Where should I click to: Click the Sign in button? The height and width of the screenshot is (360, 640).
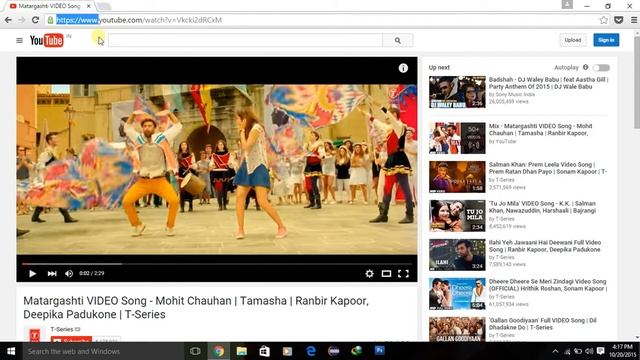pyautogui.click(x=606, y=40)
